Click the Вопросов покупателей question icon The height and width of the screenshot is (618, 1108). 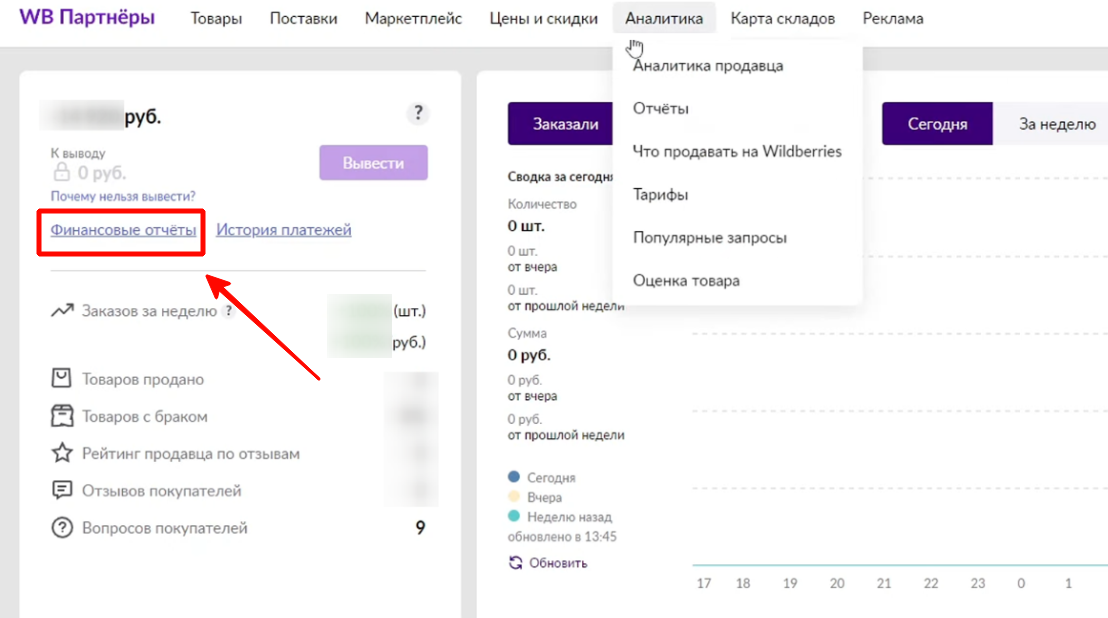pyautogui.click(x=62, y=528)
